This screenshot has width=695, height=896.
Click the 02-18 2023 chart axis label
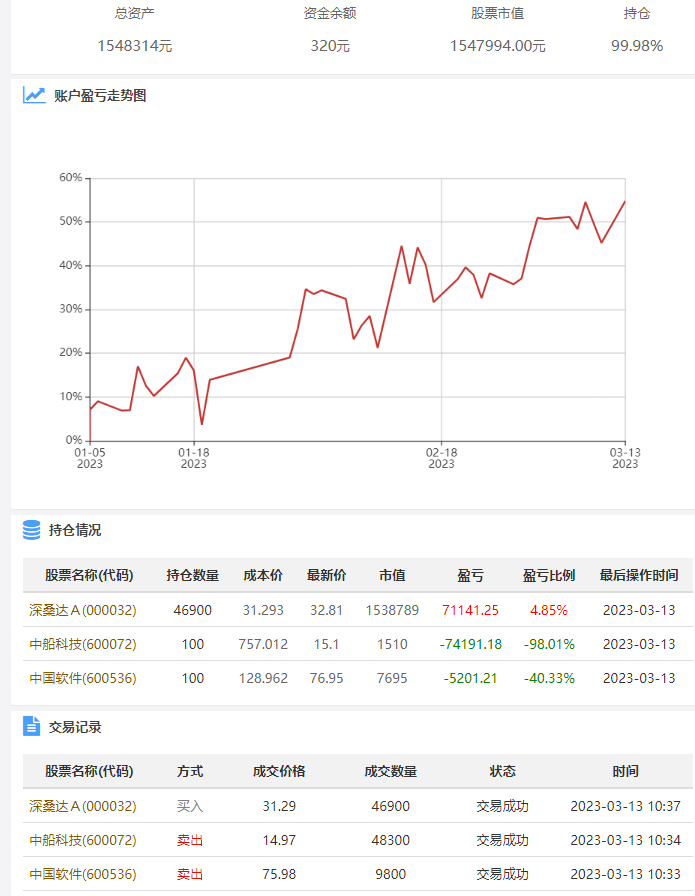[441, 458]
